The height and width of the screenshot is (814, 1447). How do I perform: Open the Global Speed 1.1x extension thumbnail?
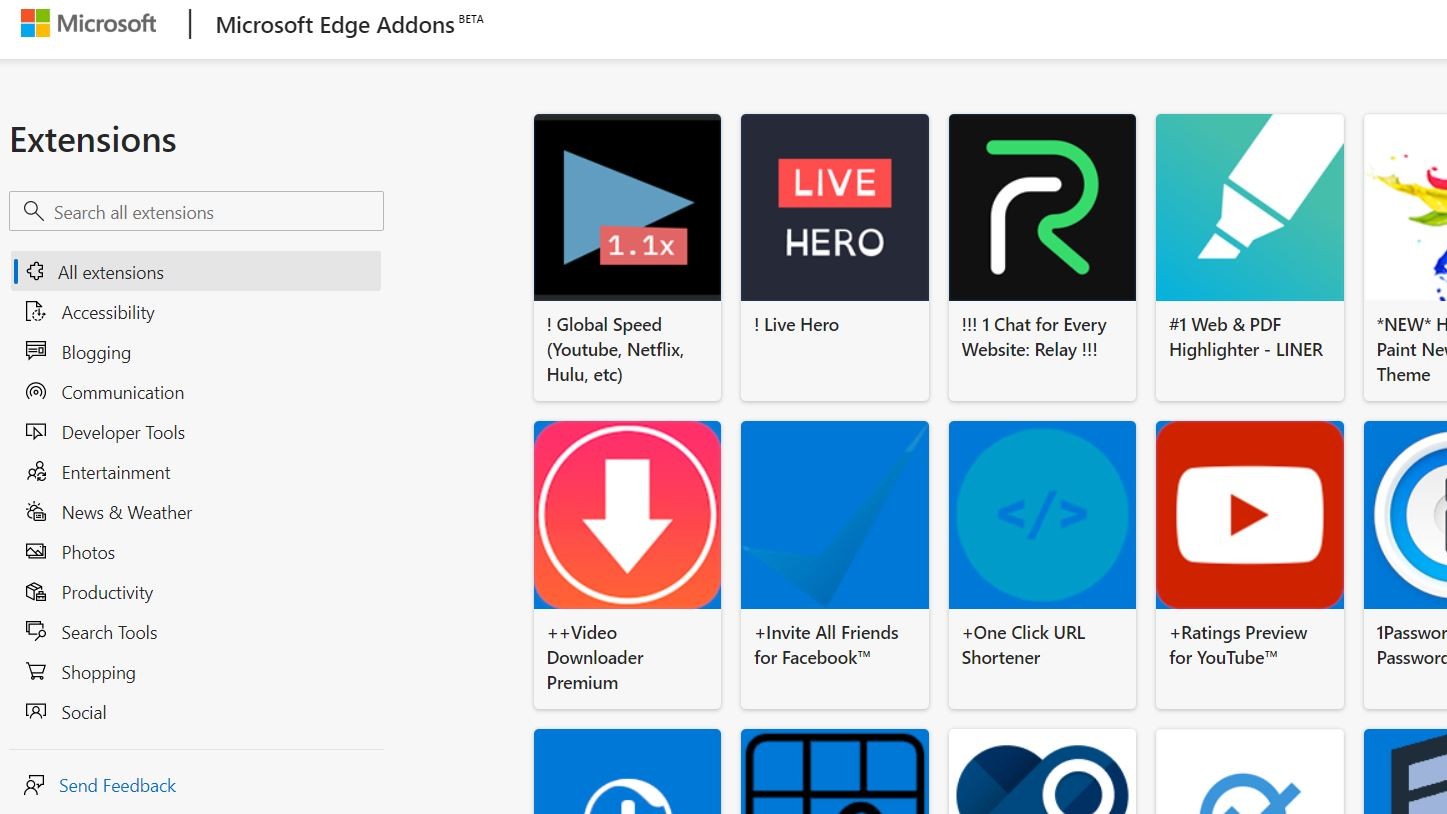[627, 207]
